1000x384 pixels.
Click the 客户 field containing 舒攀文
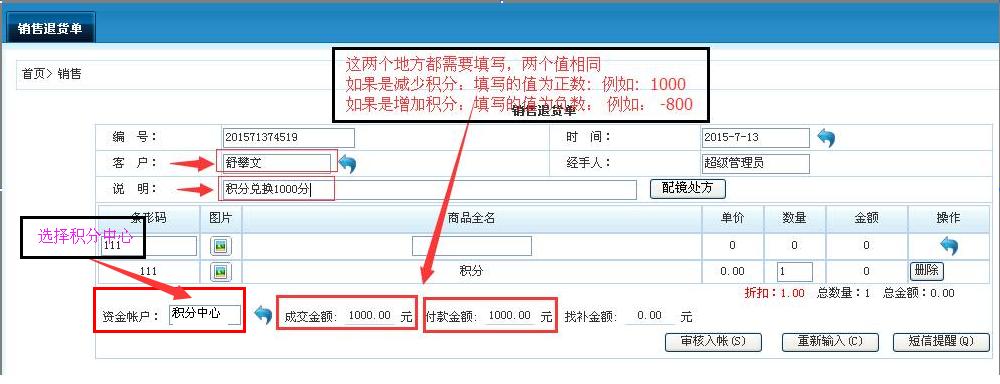276,163
